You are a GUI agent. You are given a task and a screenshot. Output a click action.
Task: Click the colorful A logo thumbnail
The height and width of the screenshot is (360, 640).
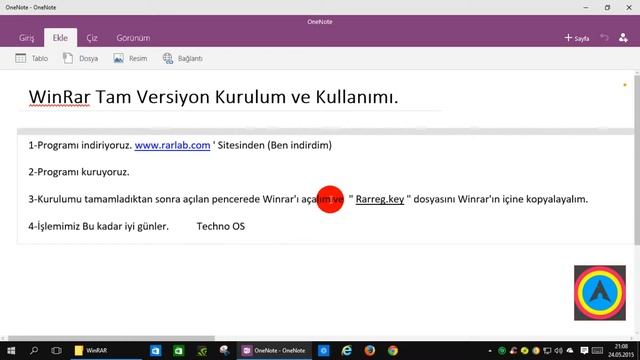pos(600,293)
